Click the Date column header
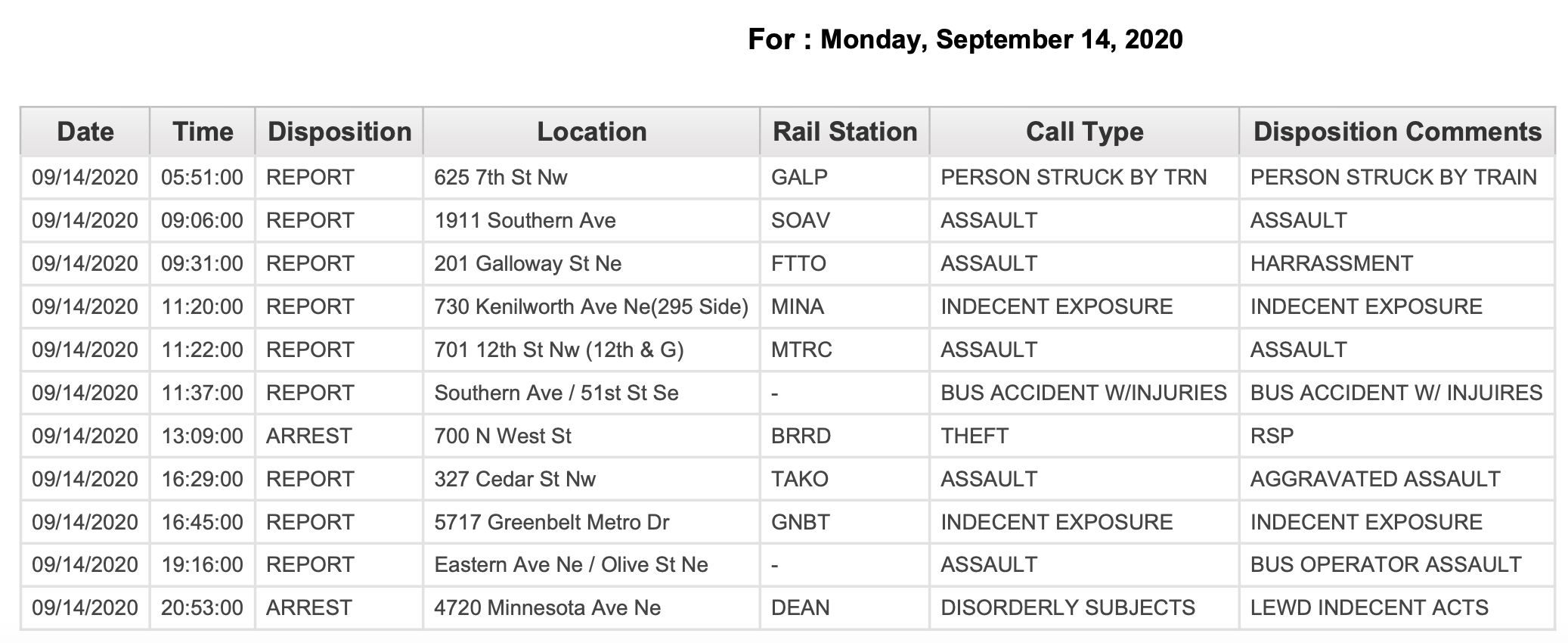This screenshot has height=643, width=1568. click(x=85, y=132)
